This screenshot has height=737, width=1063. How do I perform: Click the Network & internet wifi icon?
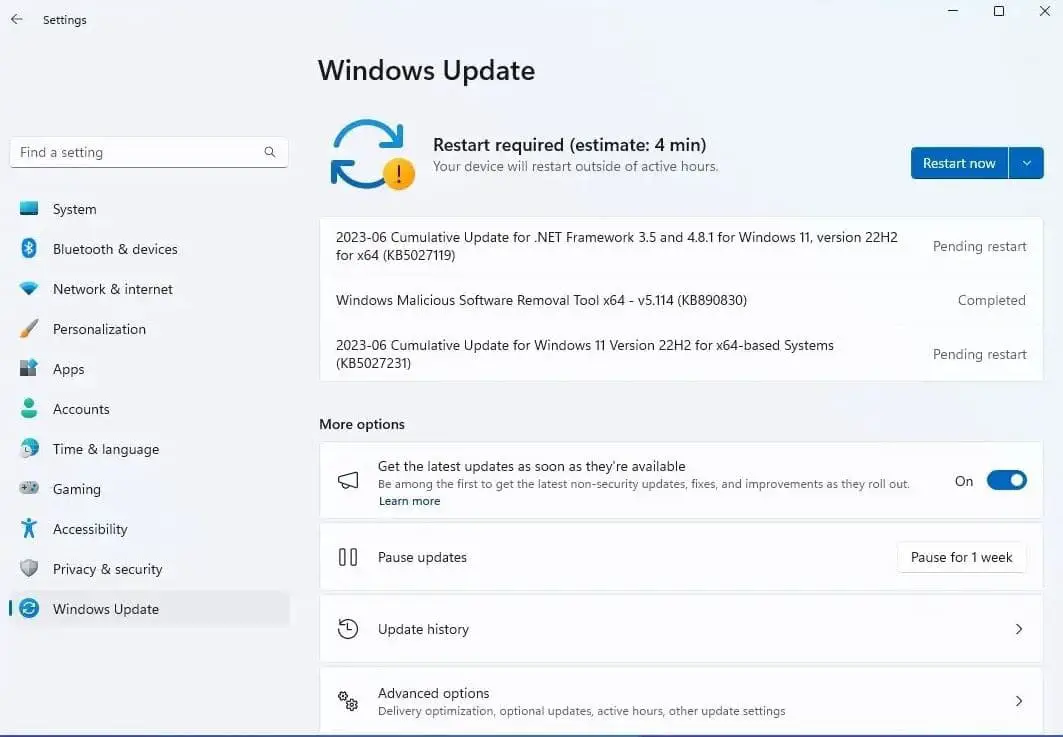coord(29,289)
